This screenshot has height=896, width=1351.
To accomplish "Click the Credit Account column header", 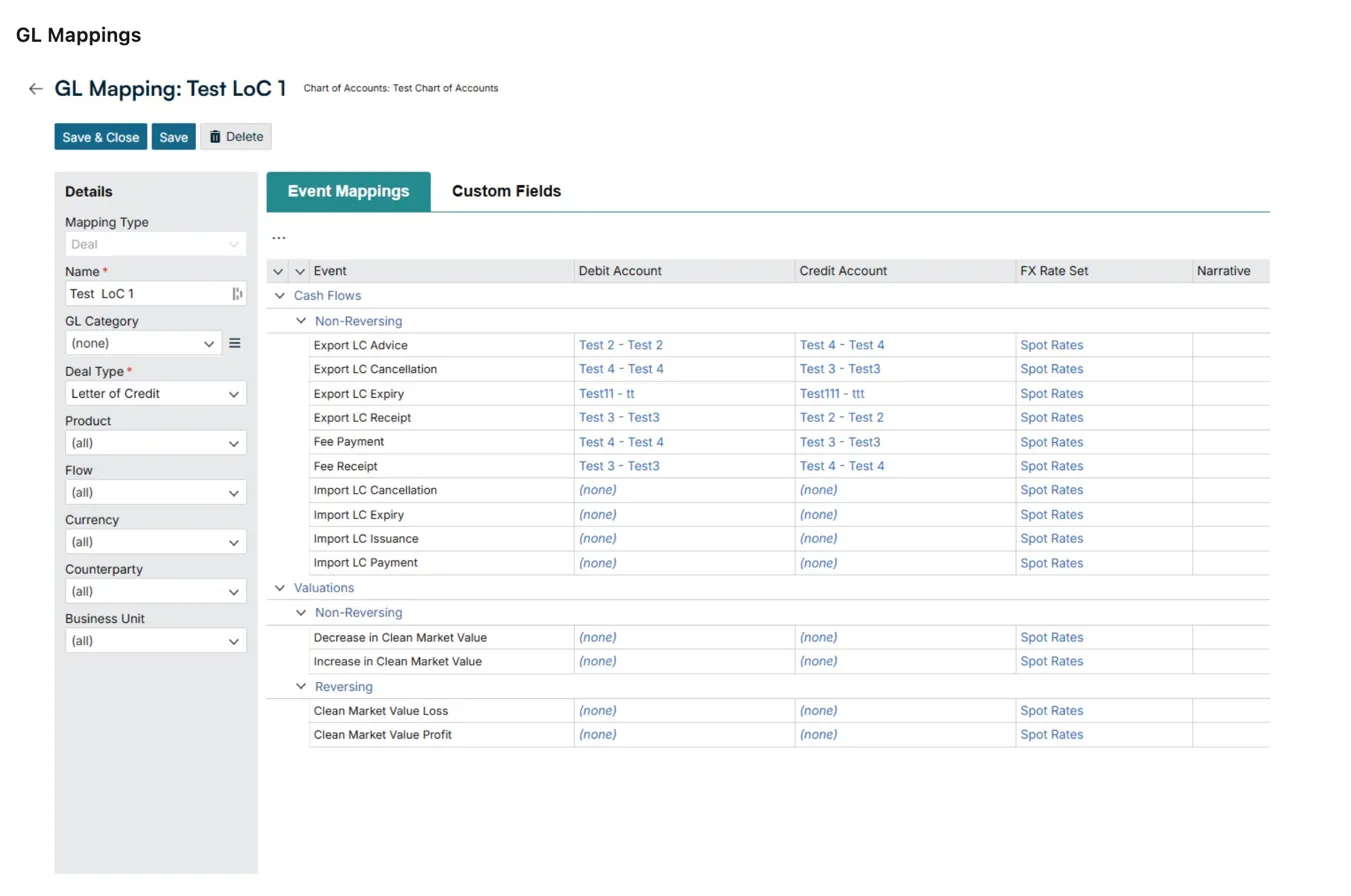I will [x=905, y=271].
